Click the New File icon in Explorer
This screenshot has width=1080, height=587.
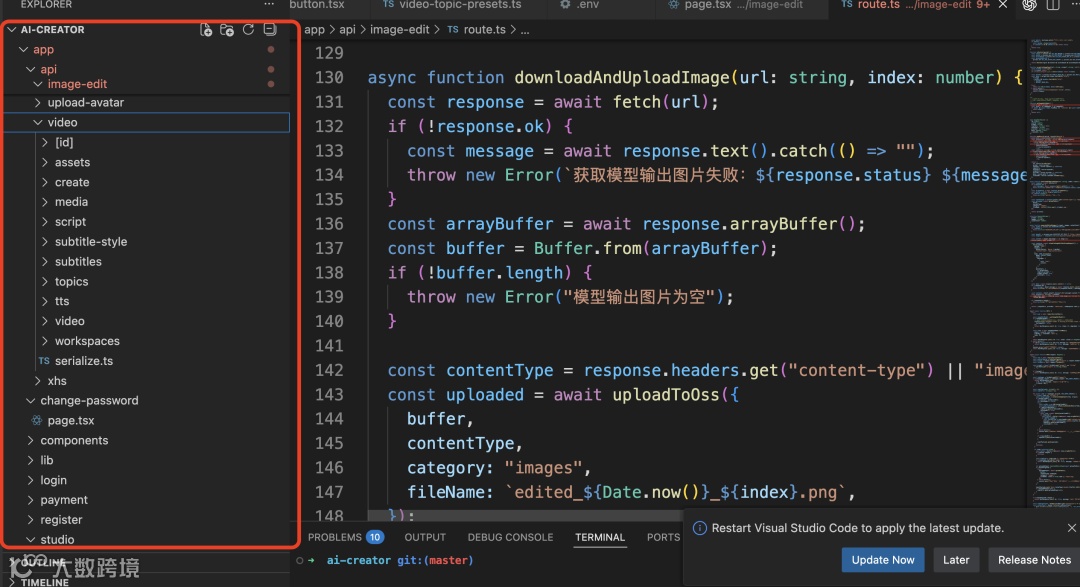206,30
